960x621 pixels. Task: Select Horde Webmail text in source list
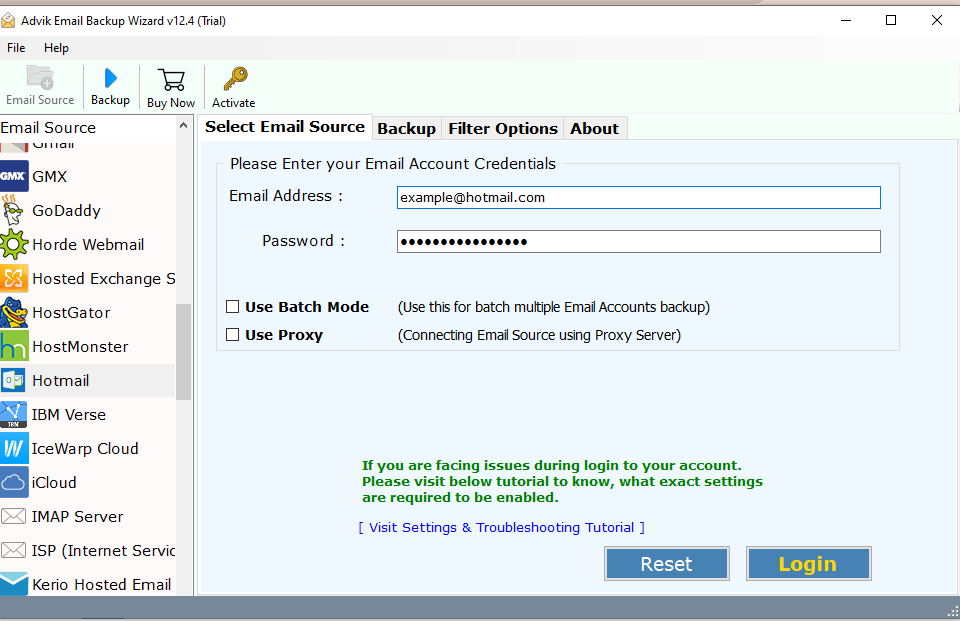(88, 244)
